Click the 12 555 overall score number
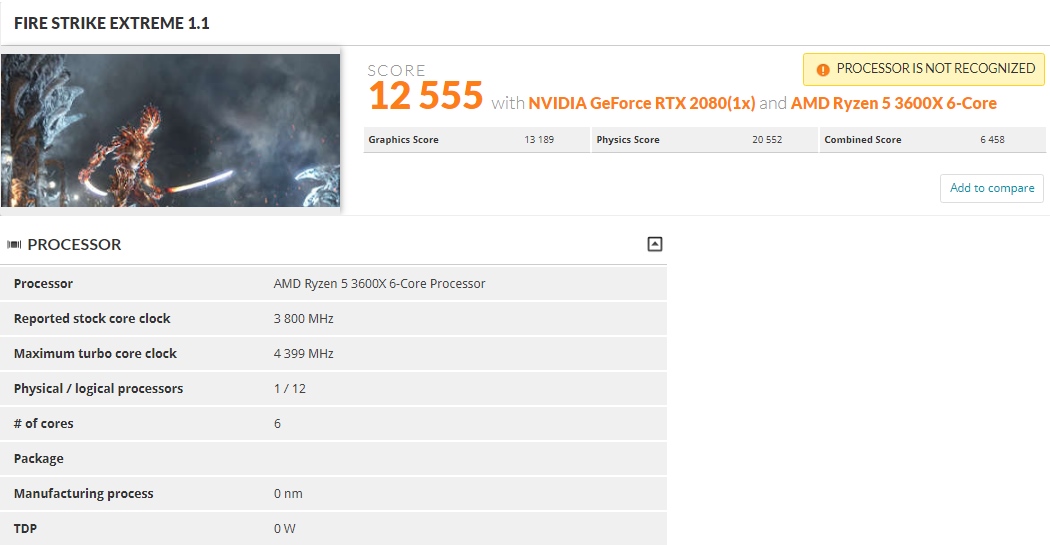 (425, 96)
